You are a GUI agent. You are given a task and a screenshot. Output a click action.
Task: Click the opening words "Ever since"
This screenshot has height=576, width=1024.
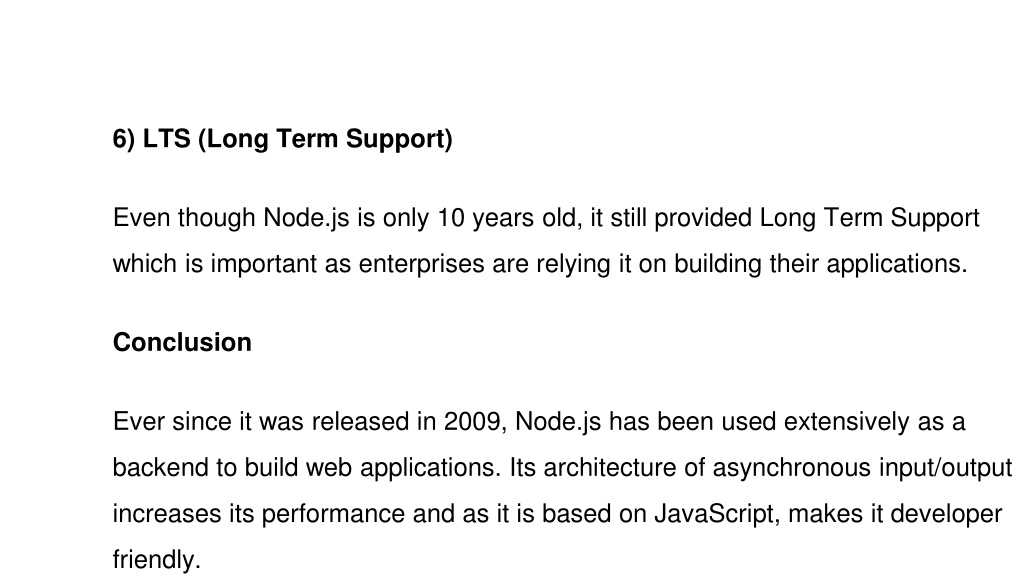(x=172, y=422)
